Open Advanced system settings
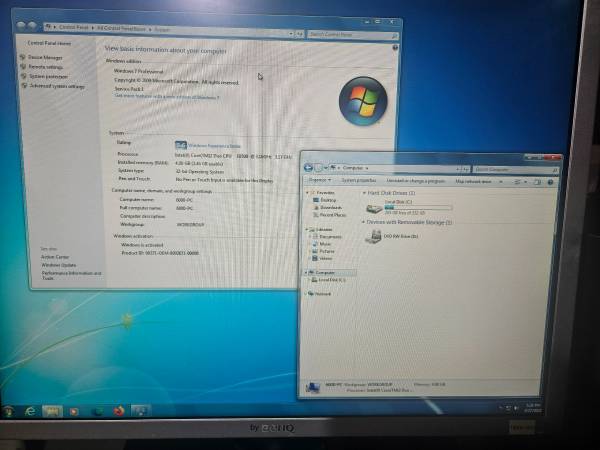The image size is (600, 450). point(56,86)
